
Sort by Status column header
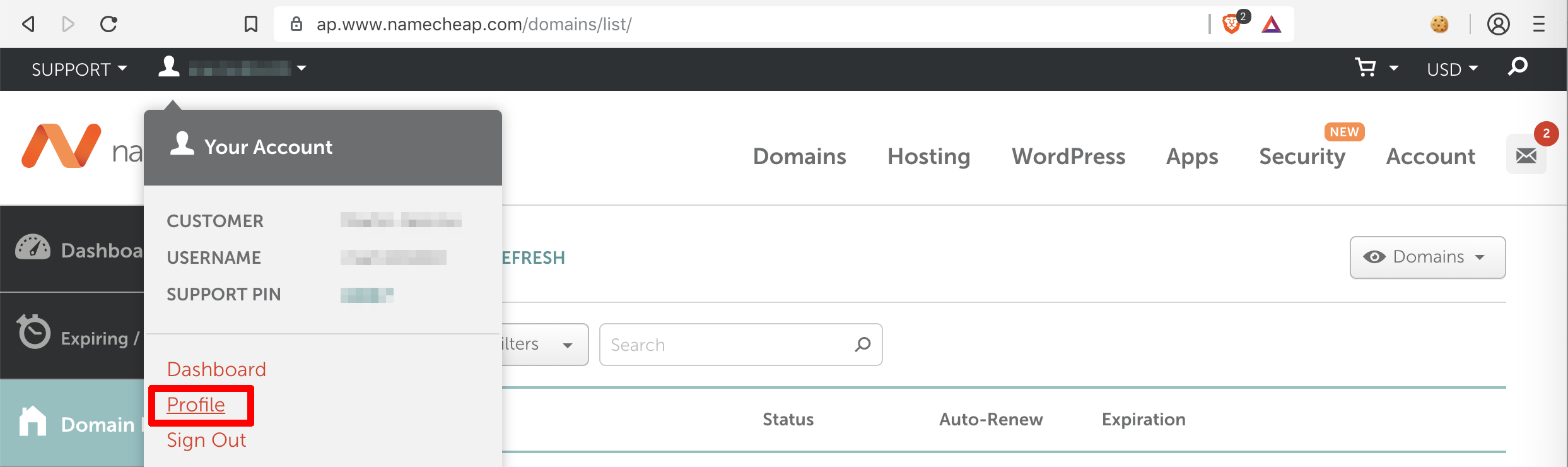coord(788,420)
